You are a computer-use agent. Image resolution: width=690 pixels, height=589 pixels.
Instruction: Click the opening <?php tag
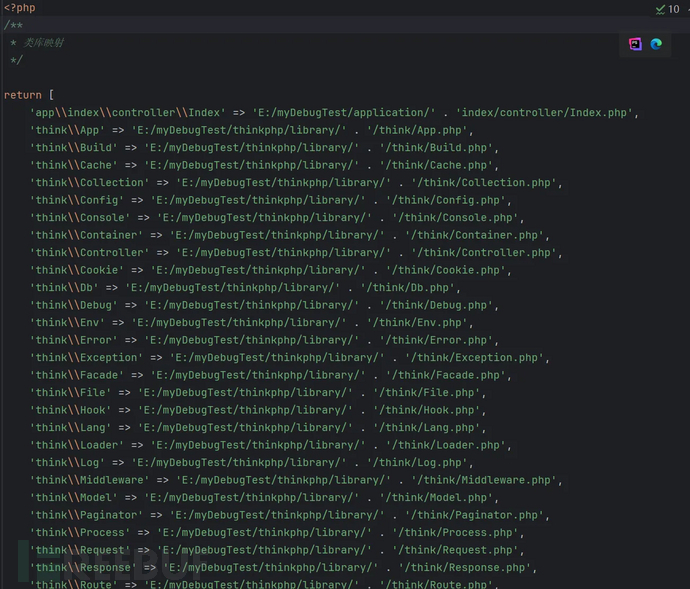(x=19, y=8)
